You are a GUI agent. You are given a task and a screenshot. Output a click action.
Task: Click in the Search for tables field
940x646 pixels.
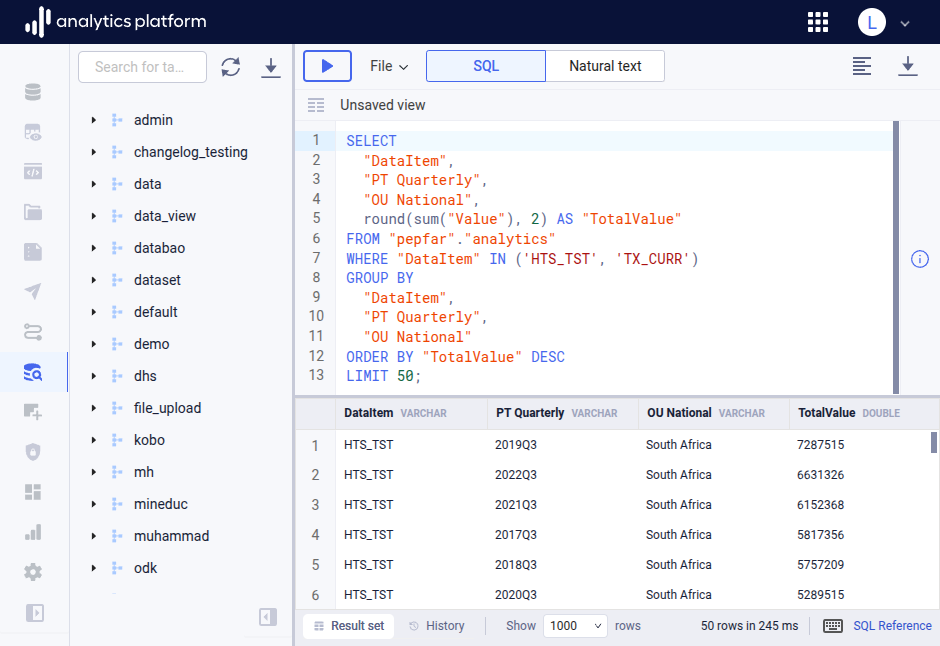142,67
